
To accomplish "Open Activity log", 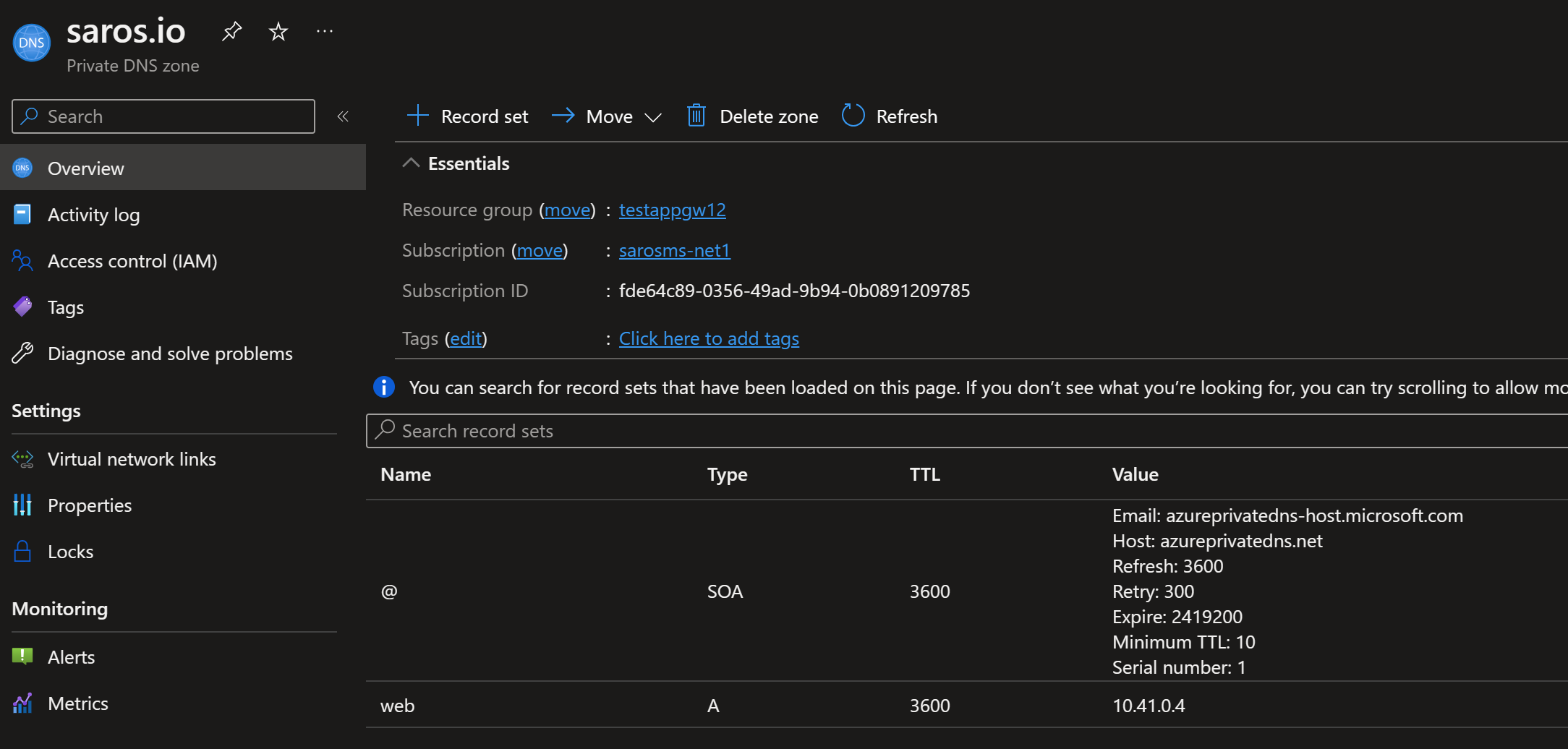I will point(94,215).
